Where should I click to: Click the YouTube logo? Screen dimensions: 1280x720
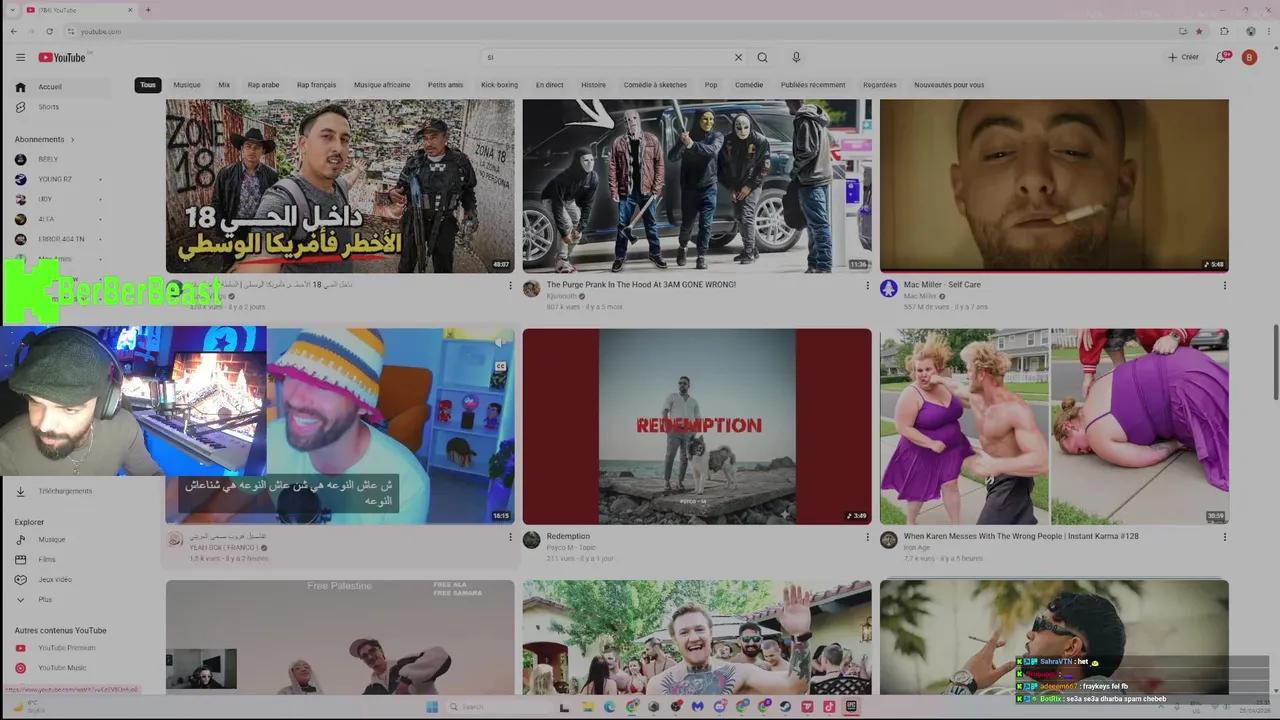pos(62,57)
